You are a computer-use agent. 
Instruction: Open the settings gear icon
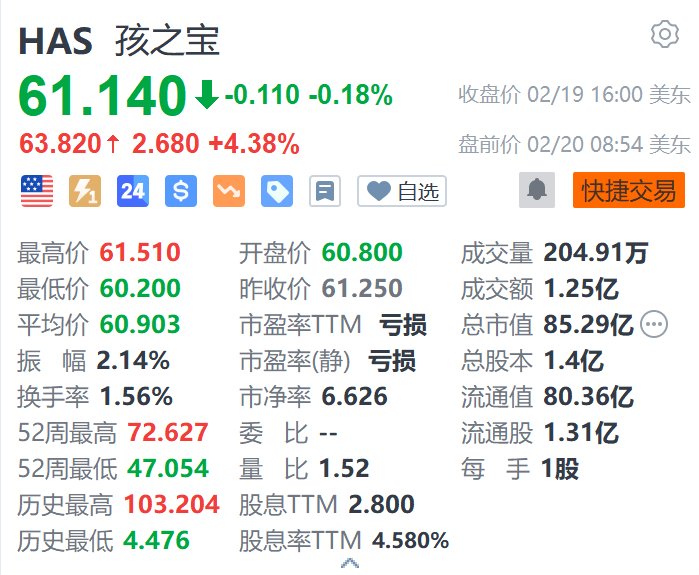[665, 34]
